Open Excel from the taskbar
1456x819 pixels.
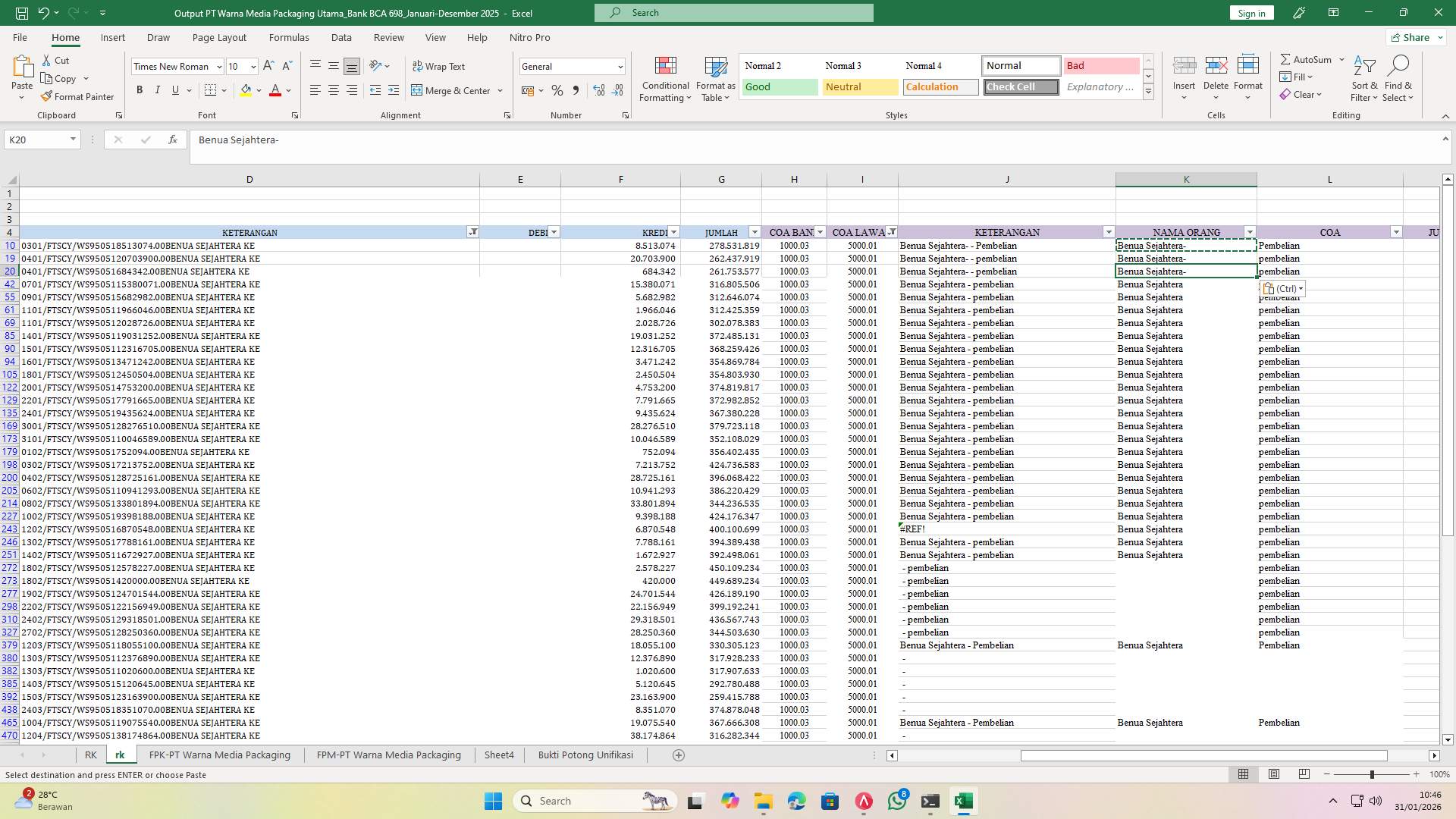click(x=964, y=801)
